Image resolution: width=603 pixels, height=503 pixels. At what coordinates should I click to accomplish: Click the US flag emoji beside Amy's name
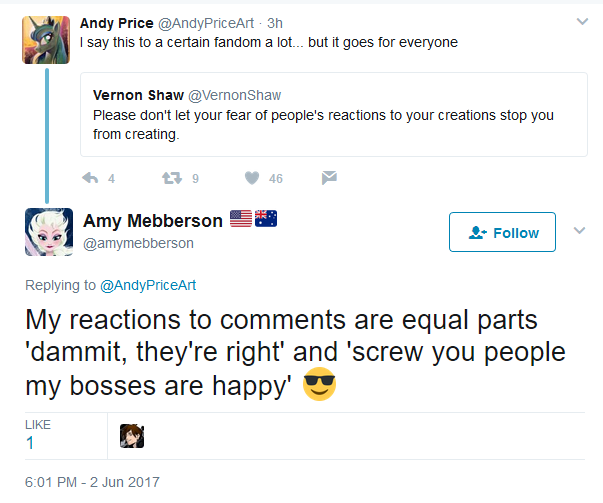point(241,218)
